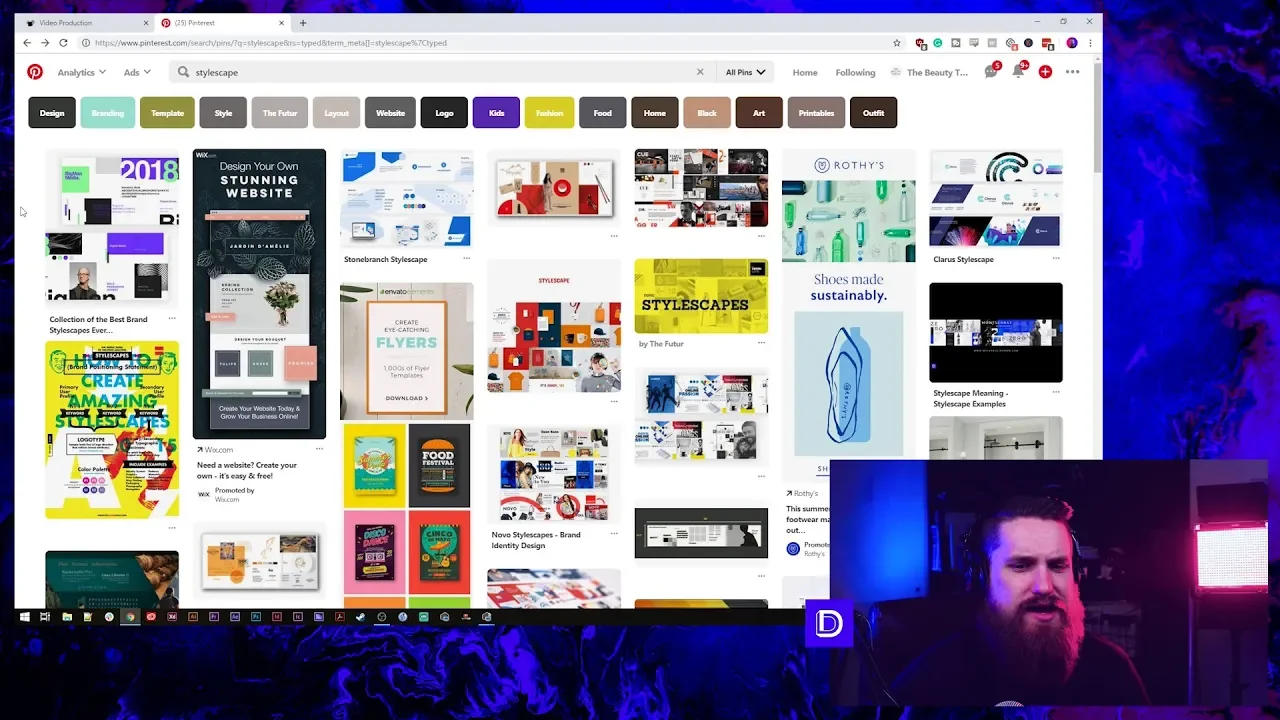Open the Envato Flyers pin image
This screenshot has width=1280, height=720.
[x=406, y=351]
